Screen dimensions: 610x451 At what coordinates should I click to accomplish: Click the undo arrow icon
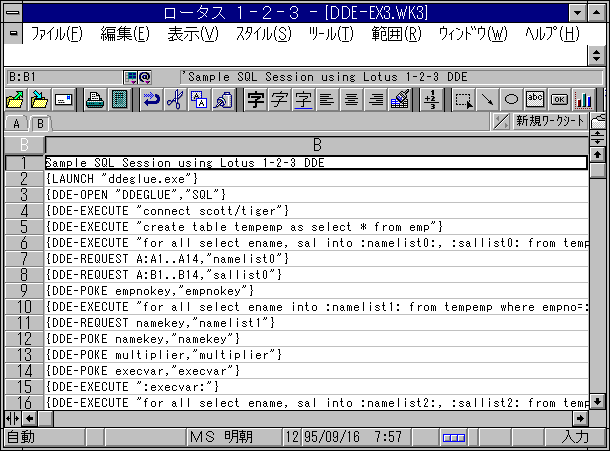point(151,100)
